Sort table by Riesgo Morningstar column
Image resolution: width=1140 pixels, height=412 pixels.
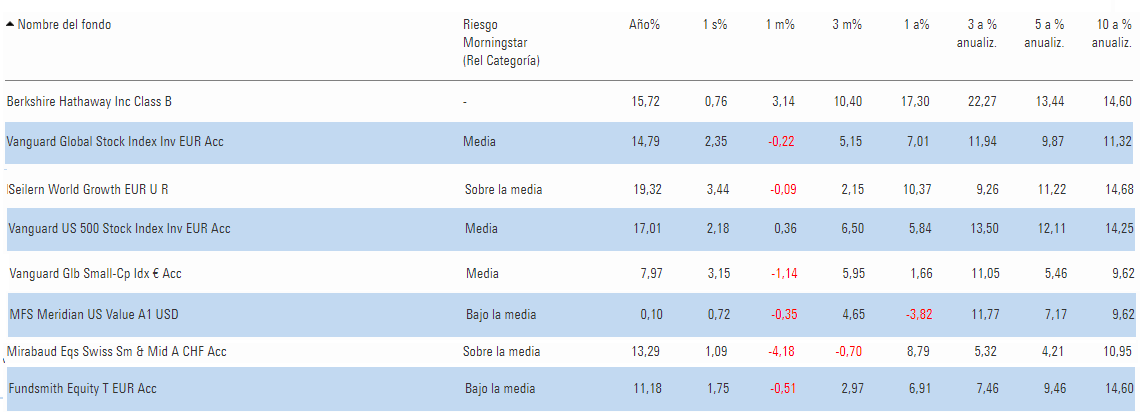point(501,43)
